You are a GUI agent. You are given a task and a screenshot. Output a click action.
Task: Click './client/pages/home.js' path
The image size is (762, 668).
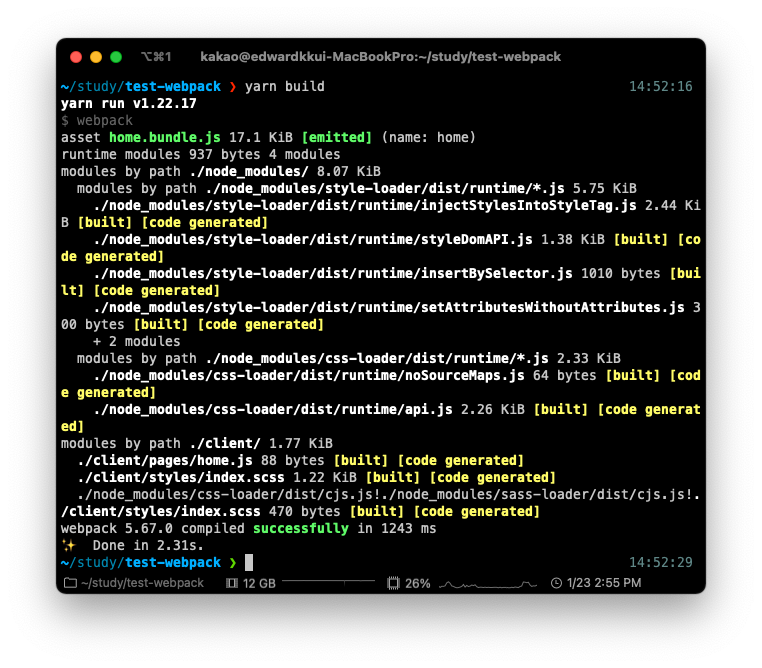coord(165,461)
